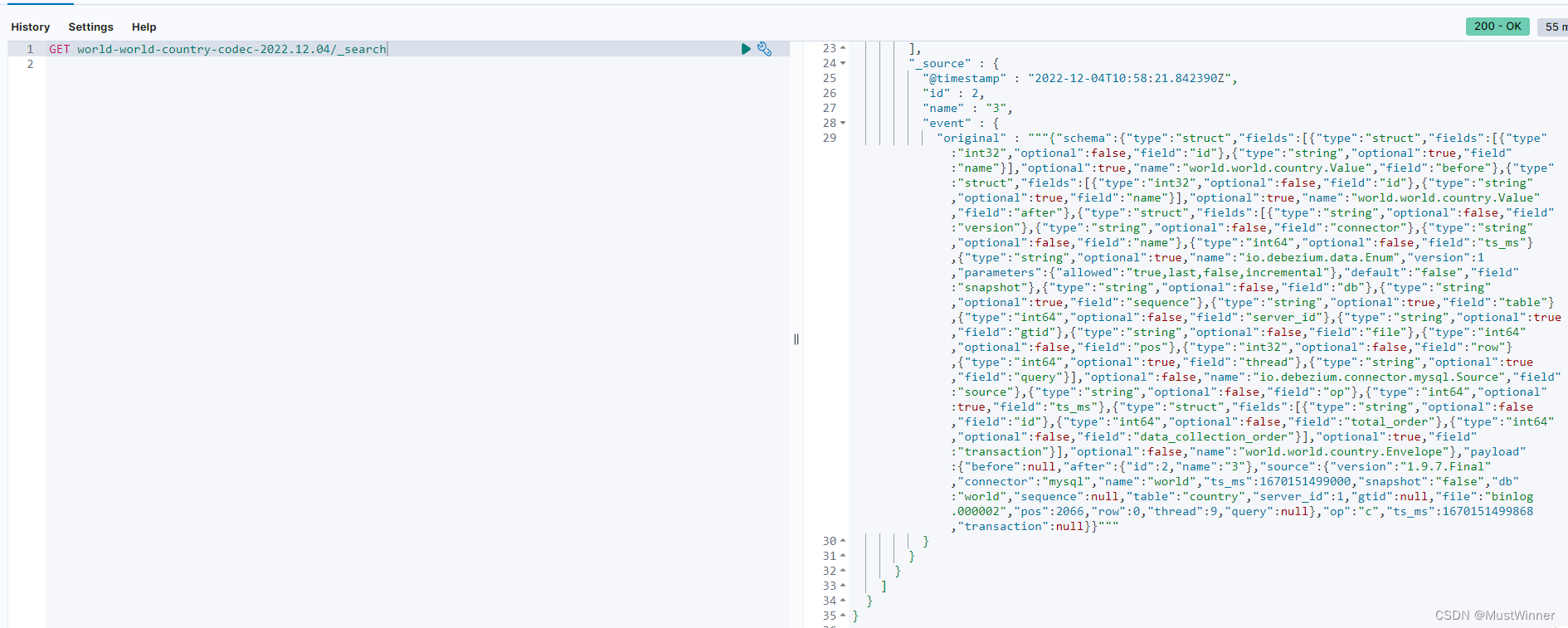Click the "name" : "3" line
Viewport: 1568px width, 628px height.
[x=967, y=108]
